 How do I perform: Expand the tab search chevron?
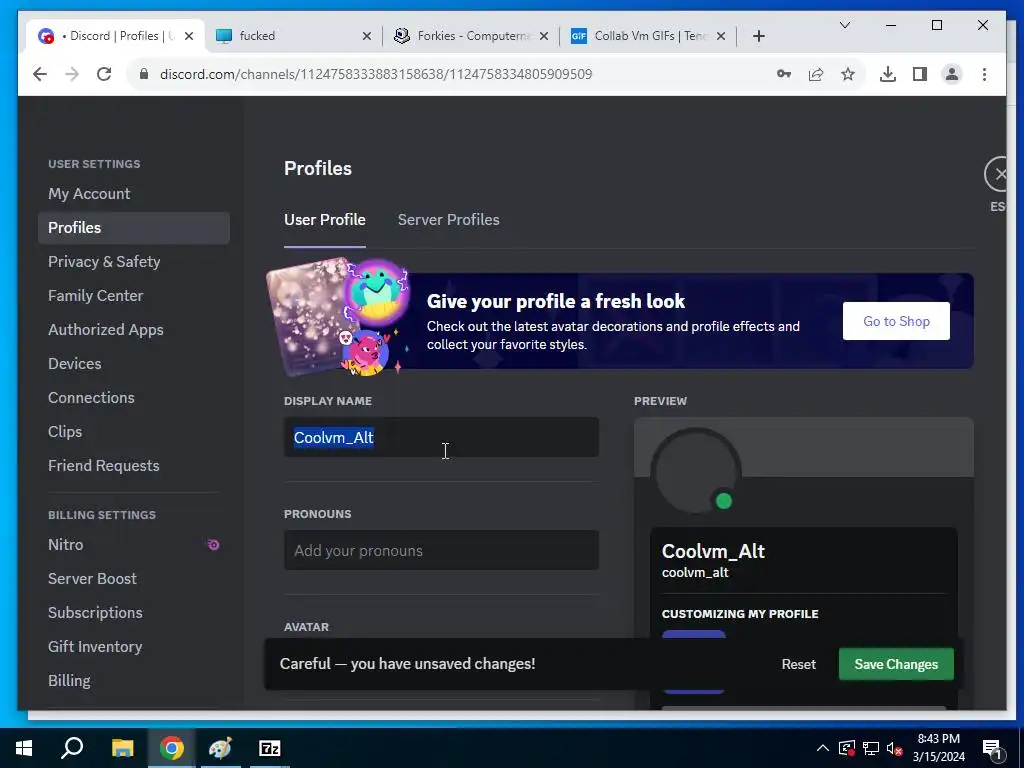tap(844, 25)
